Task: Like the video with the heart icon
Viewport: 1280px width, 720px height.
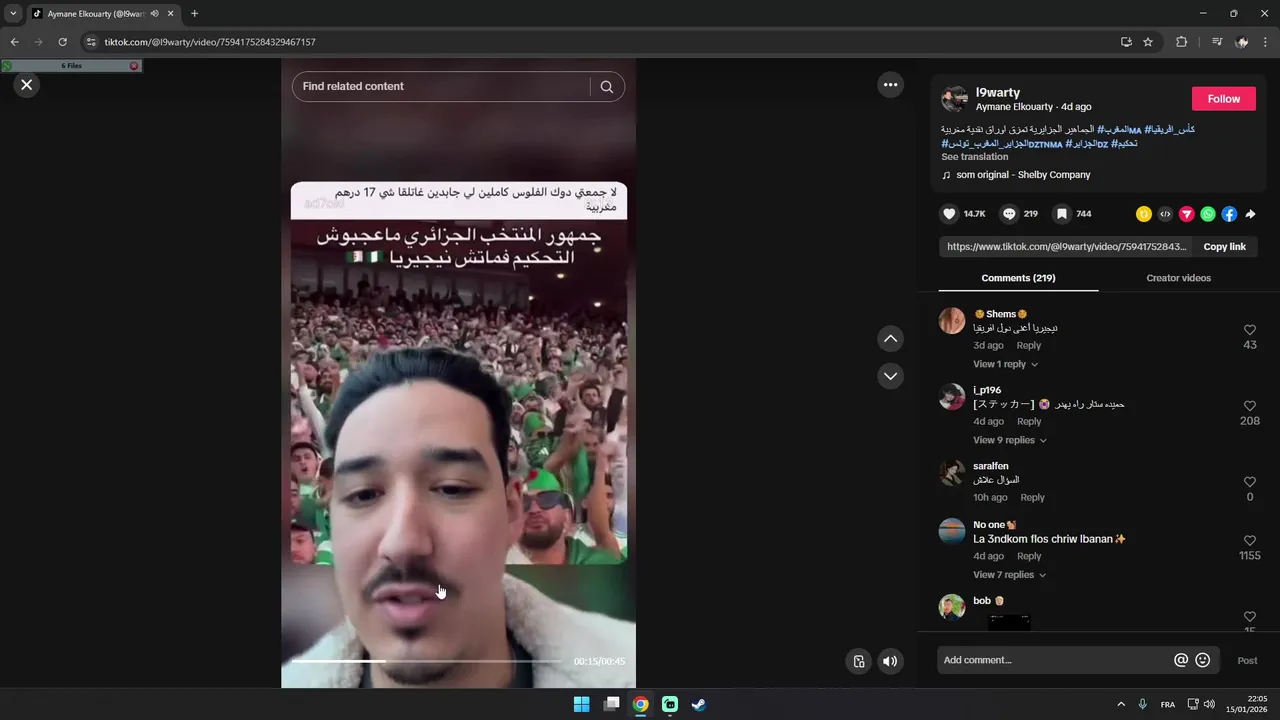Action: tap(950, 214)
